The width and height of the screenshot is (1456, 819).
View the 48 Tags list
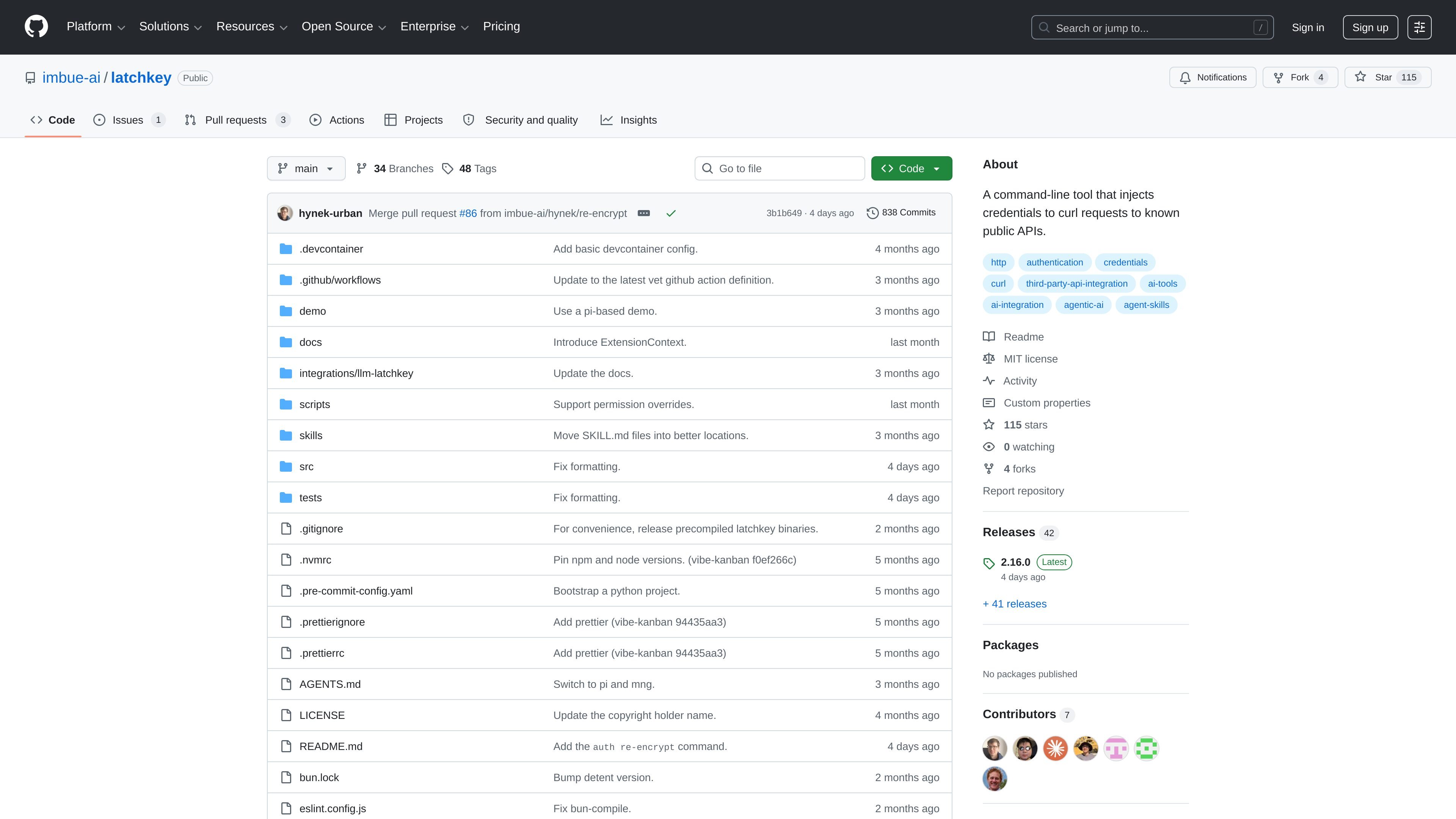(x=469, y=168)
